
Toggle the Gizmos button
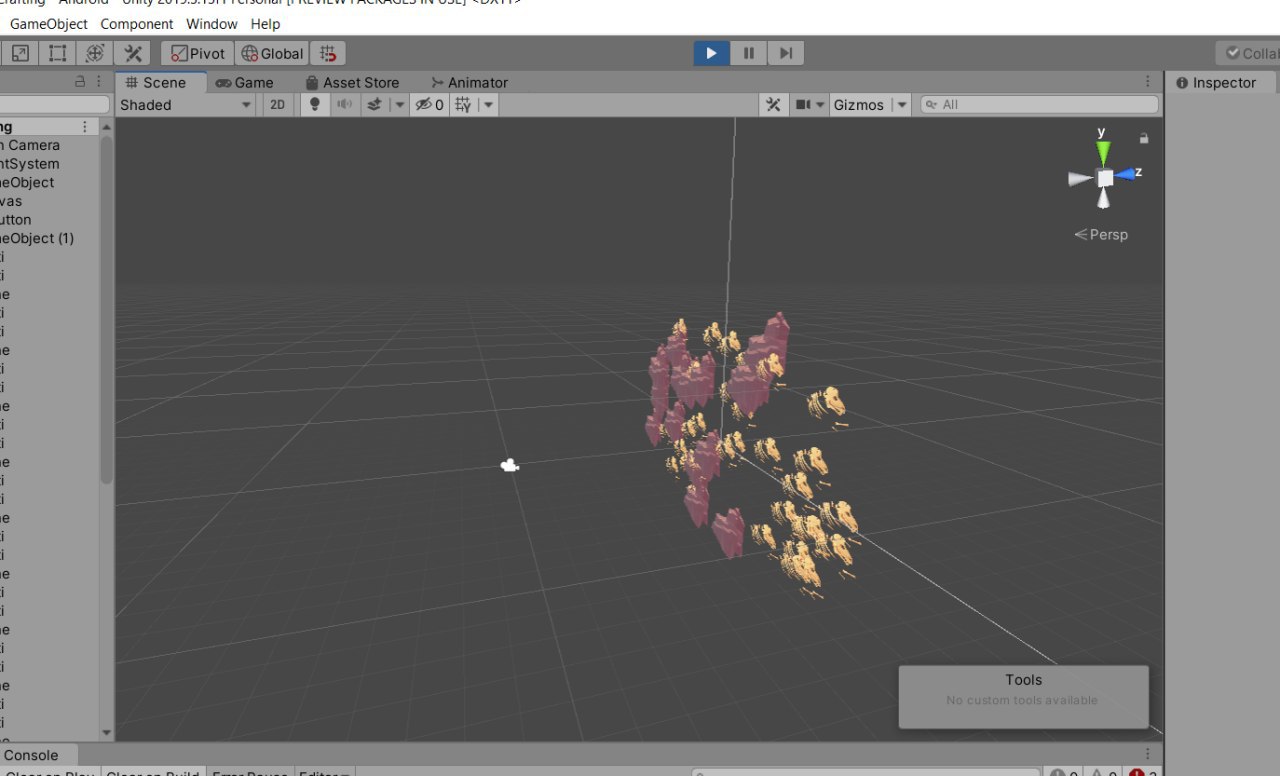coord(859,104)
